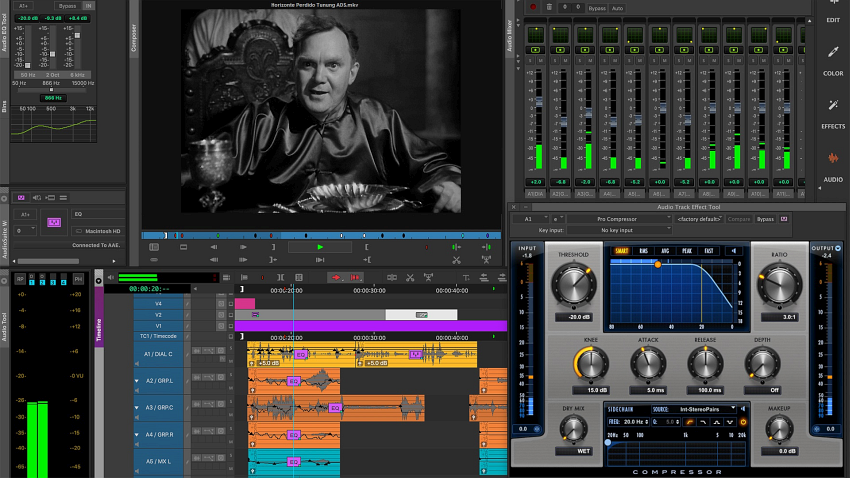Screen dimensions: 850x478
Task: Toggle the IN button in Audio EQ Tool
Action: [89, 6]
